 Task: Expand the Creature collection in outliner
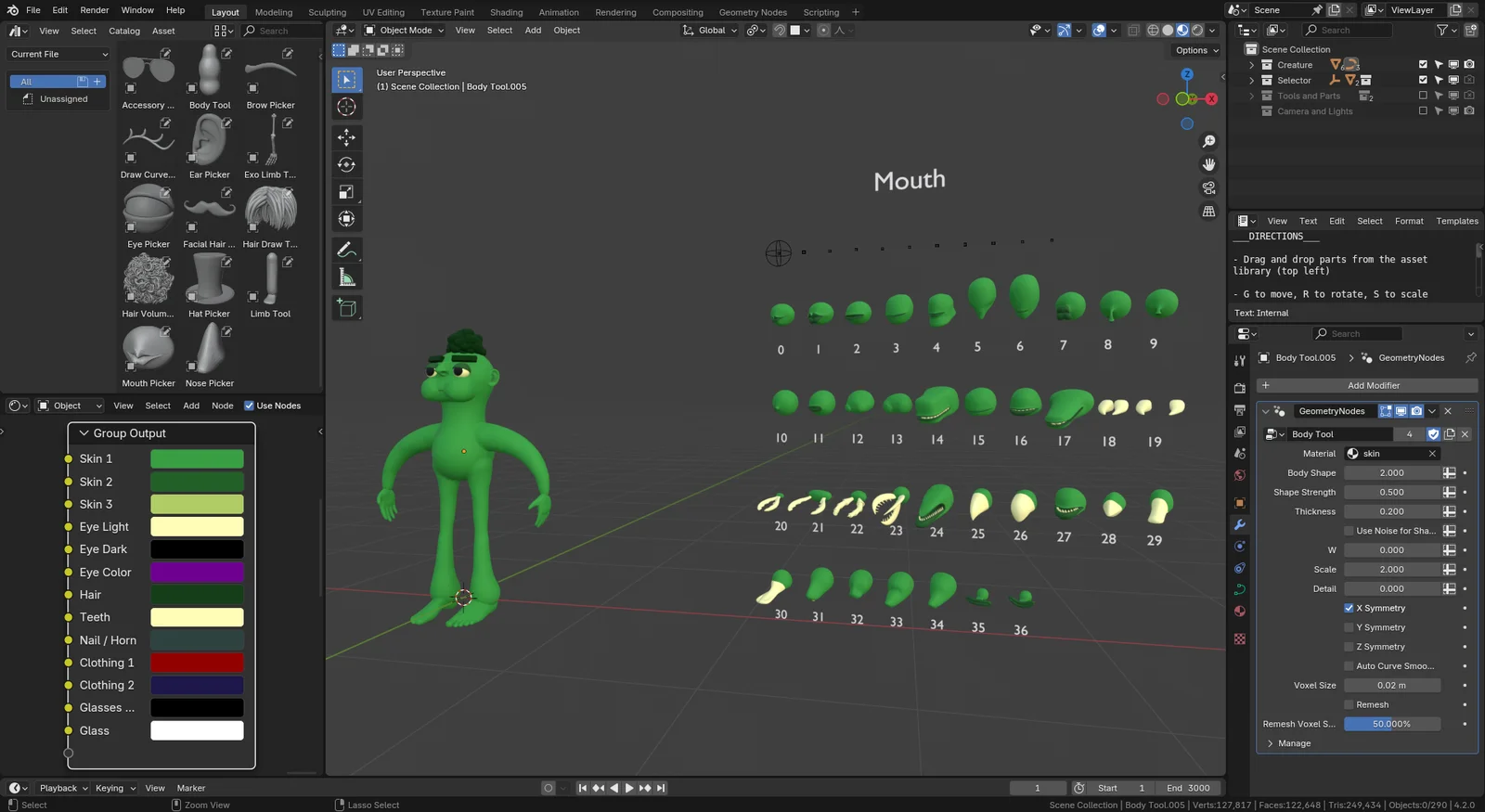1251,65
